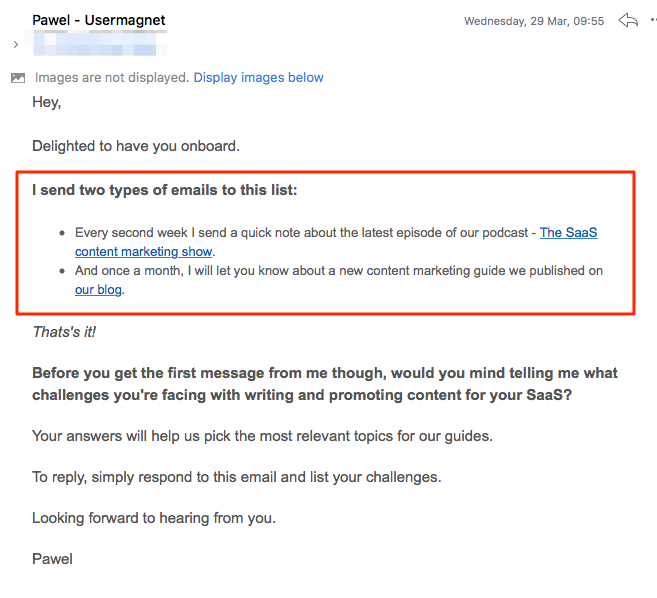Click the blurred recipient address
Image resolution: width=657 pixels, height=598 pixels.
click(101, 44)
